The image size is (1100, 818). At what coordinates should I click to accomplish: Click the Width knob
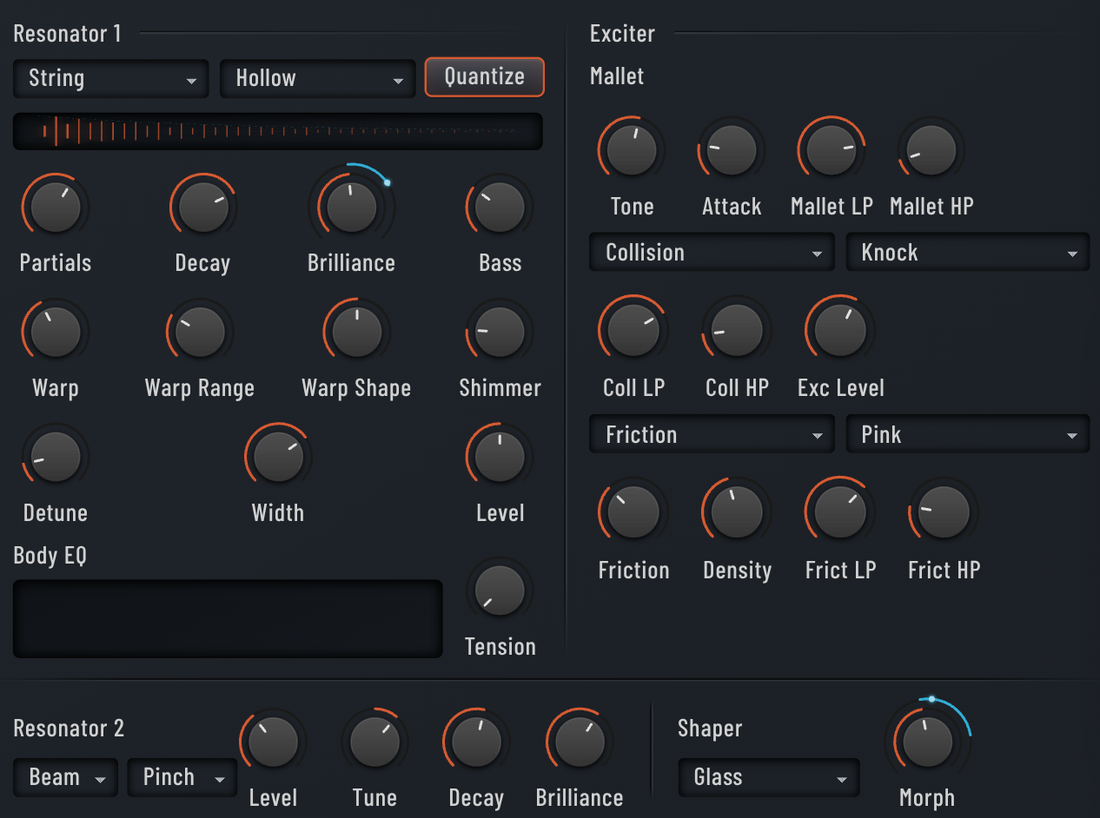(278, 457)
